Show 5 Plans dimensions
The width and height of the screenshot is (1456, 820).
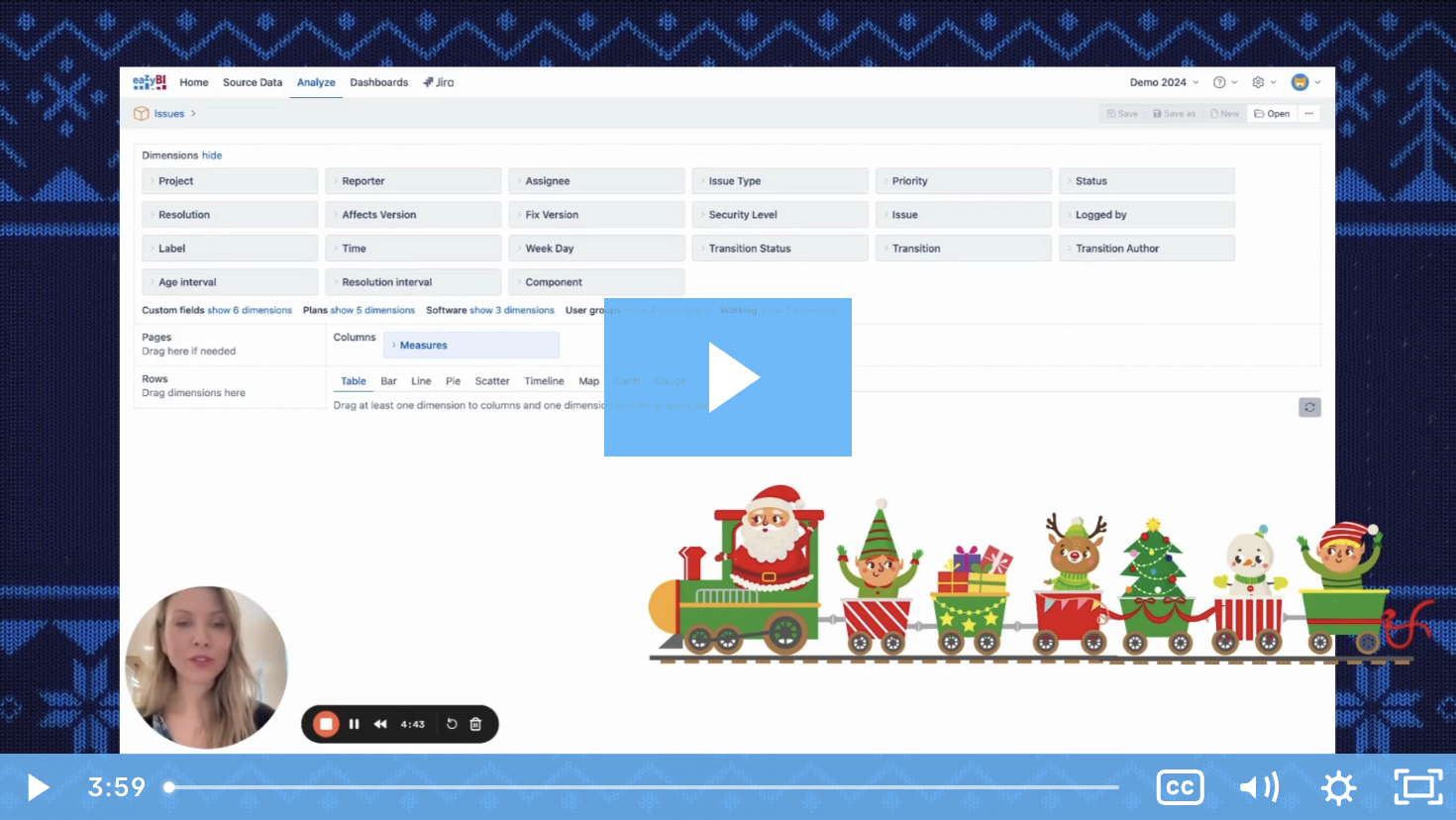[x=372, y=310]
